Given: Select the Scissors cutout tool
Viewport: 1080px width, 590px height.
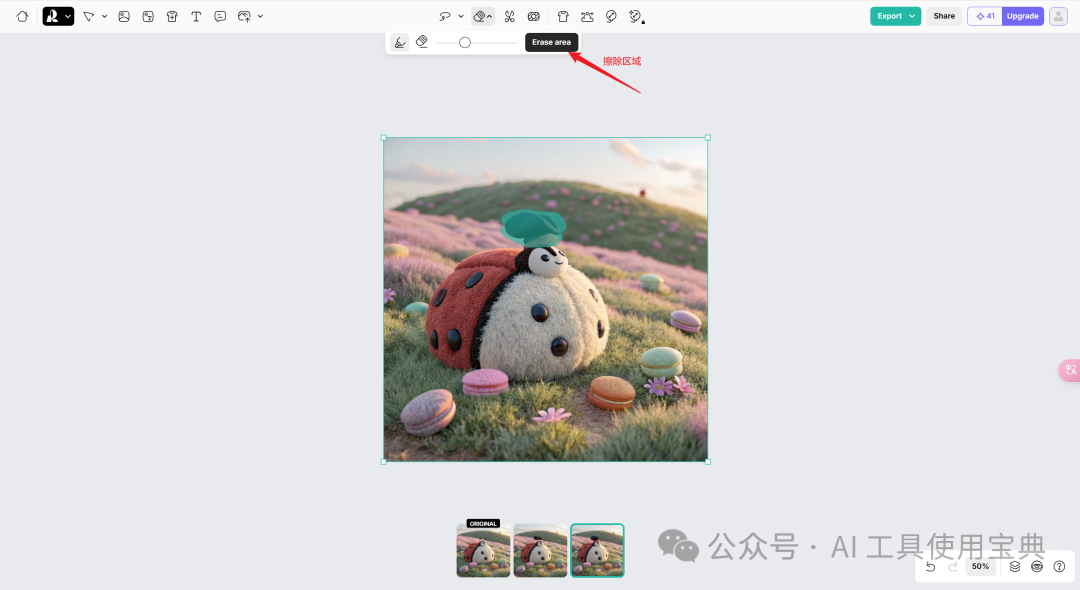Looking at the screenshot, I should coord(509,16).
